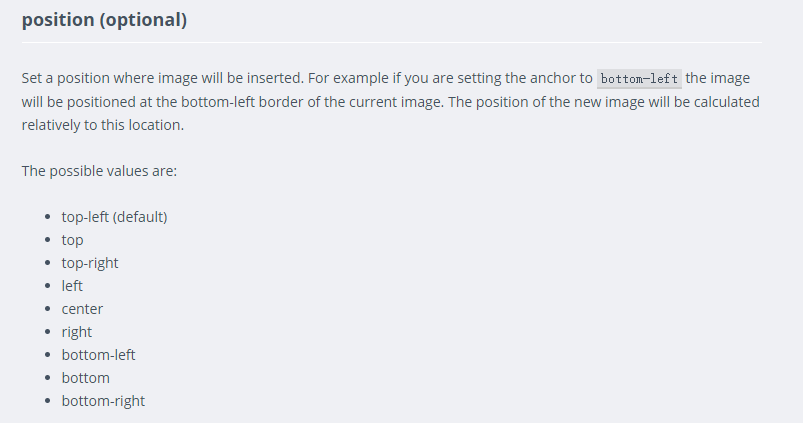Click 'The possible values are:' text
This screenshot has width=803, height=423.
[99, 171]
